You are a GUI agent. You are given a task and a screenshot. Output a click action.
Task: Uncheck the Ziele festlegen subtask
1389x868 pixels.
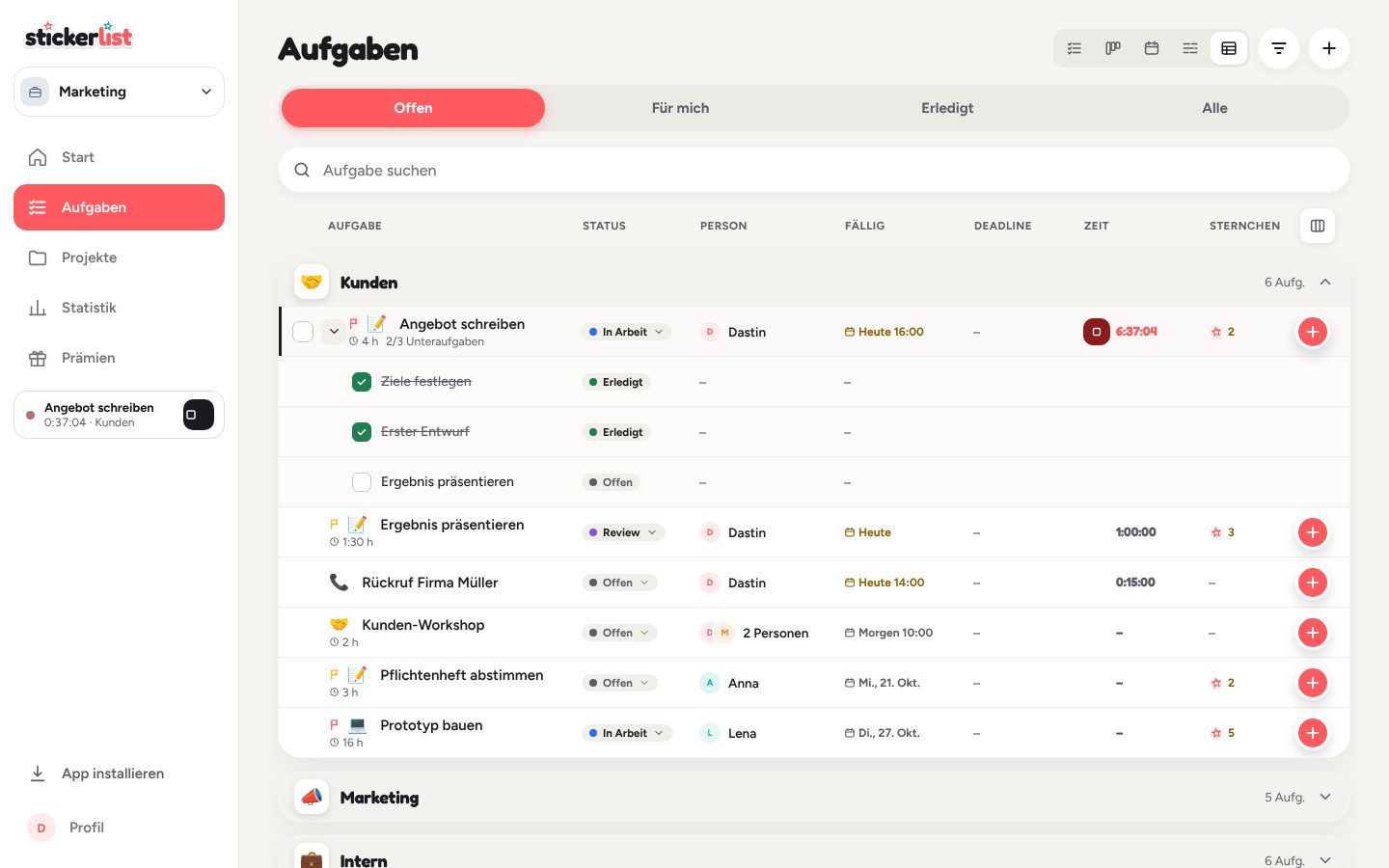pyautogui.click(x=362, y=382)
